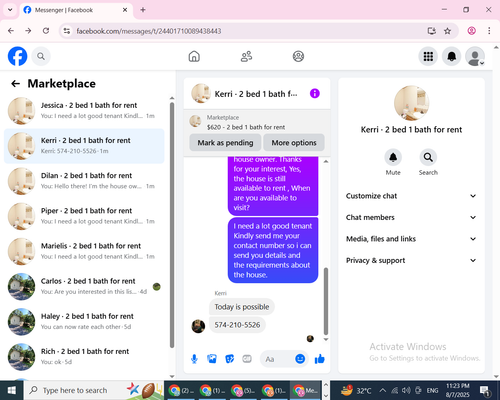500x400 pixels.
Task: Open the emoji picker smiley icon
Action: coord(300,359)
